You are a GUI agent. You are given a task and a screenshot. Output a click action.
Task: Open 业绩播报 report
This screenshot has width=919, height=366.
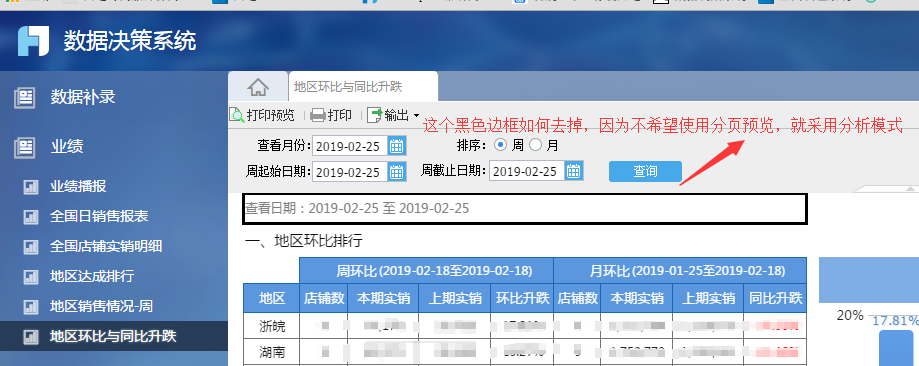pos(78,187)
